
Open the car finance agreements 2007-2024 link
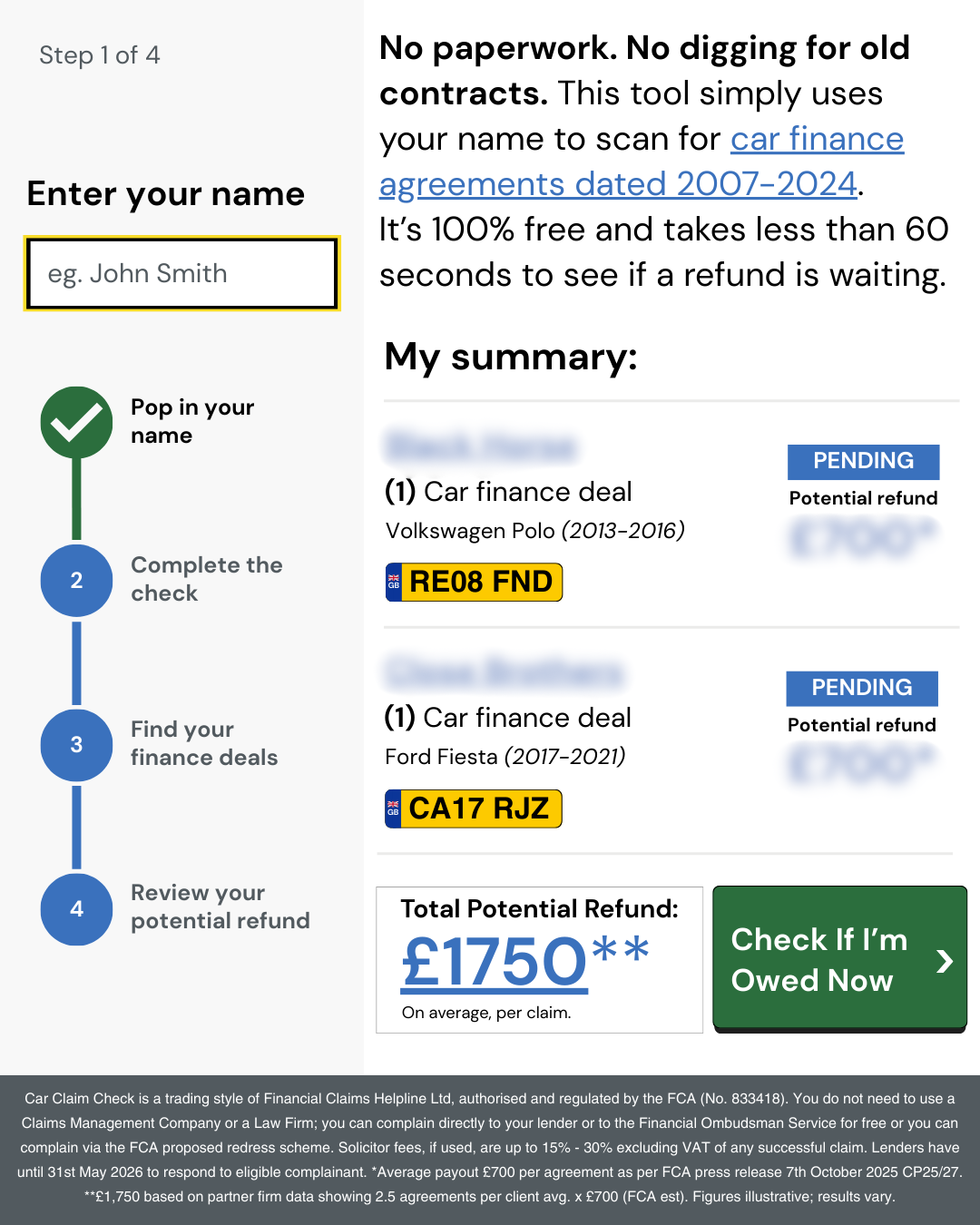pyautogui.click(x=642, y=162)
